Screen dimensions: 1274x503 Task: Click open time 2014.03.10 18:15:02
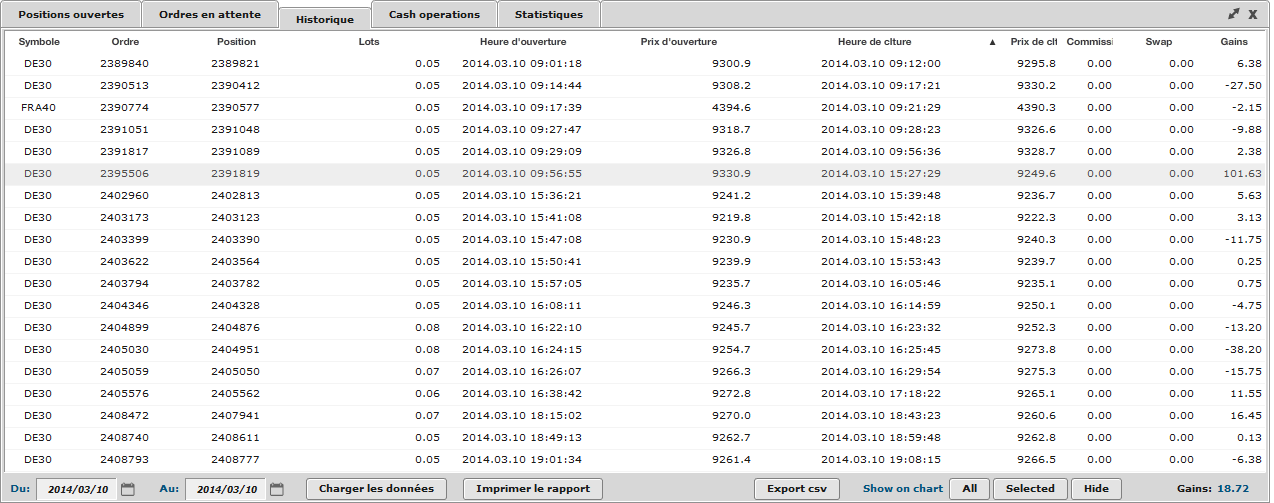[522, 416]
